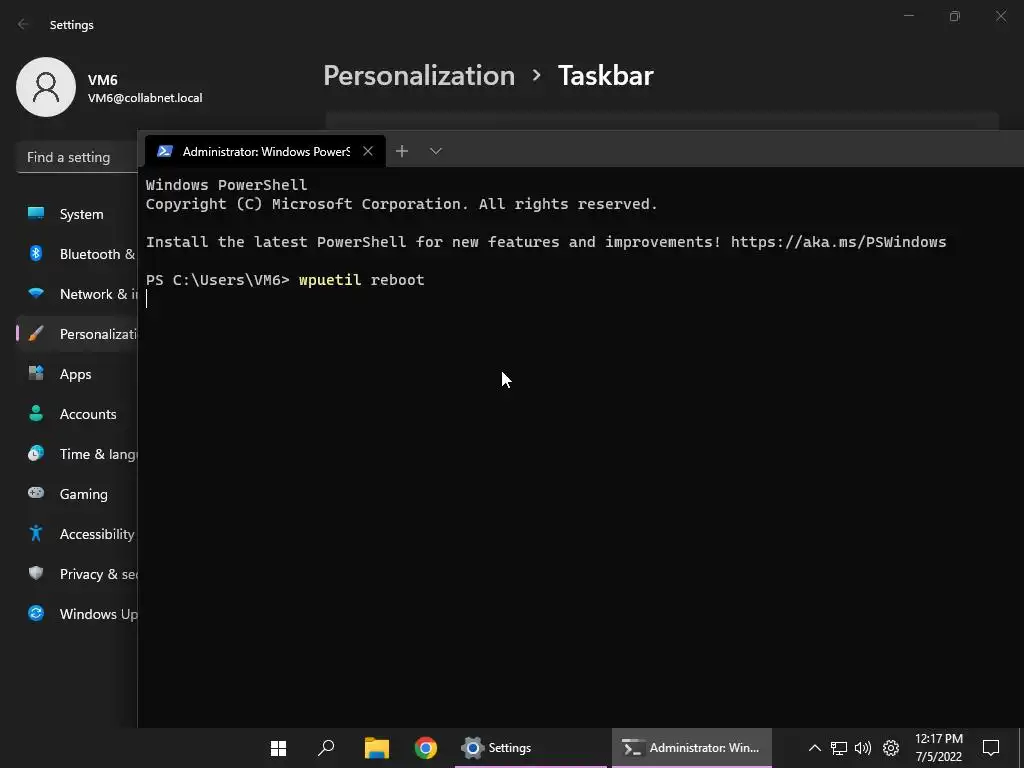
Task: Click the Copyright Microsoft Corporation line
Action: [402, 204]
